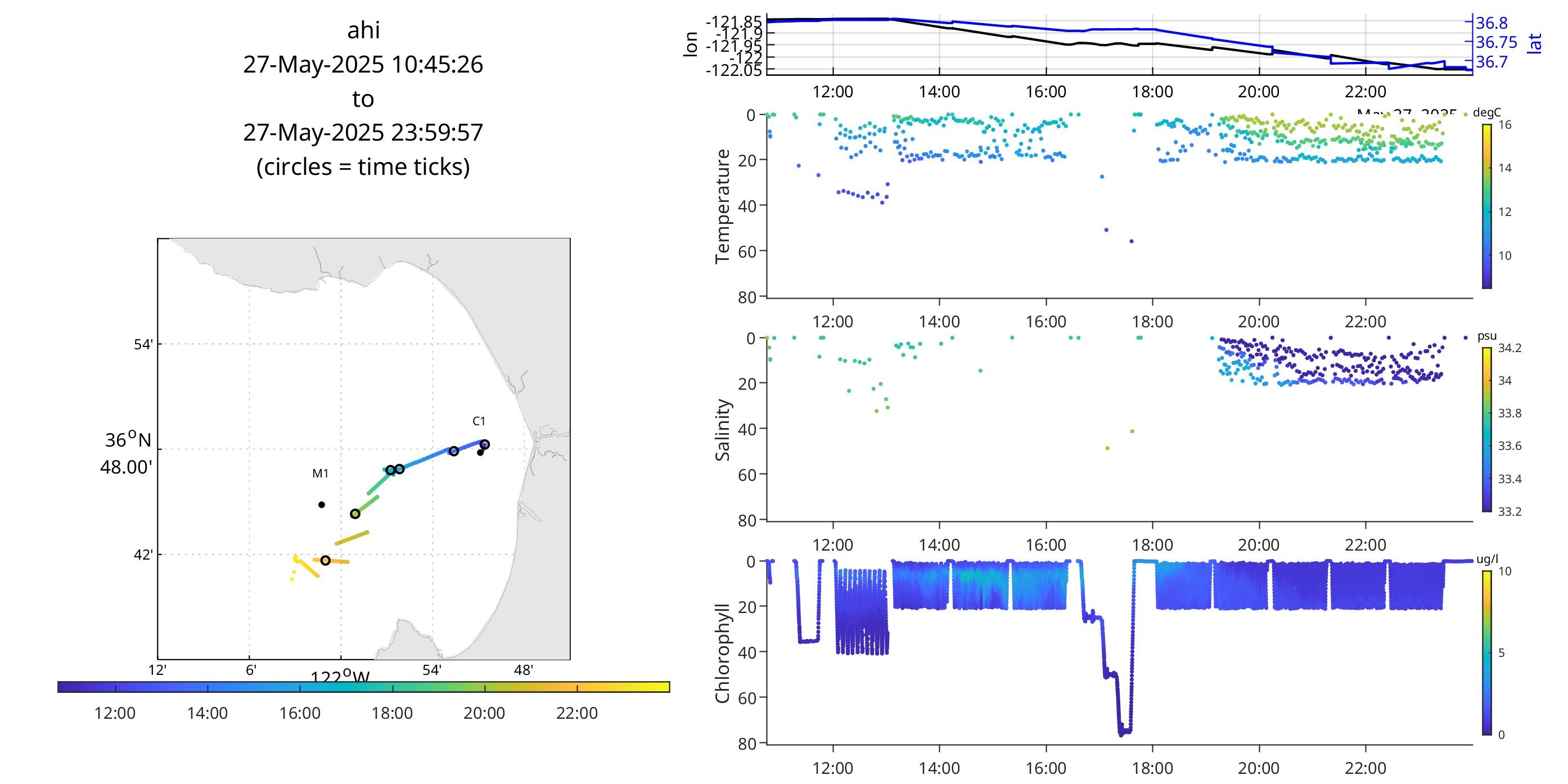Click 16:00 under the Salinity plot
This screenshot has width=1568, height=784.
pos(1046,545)
